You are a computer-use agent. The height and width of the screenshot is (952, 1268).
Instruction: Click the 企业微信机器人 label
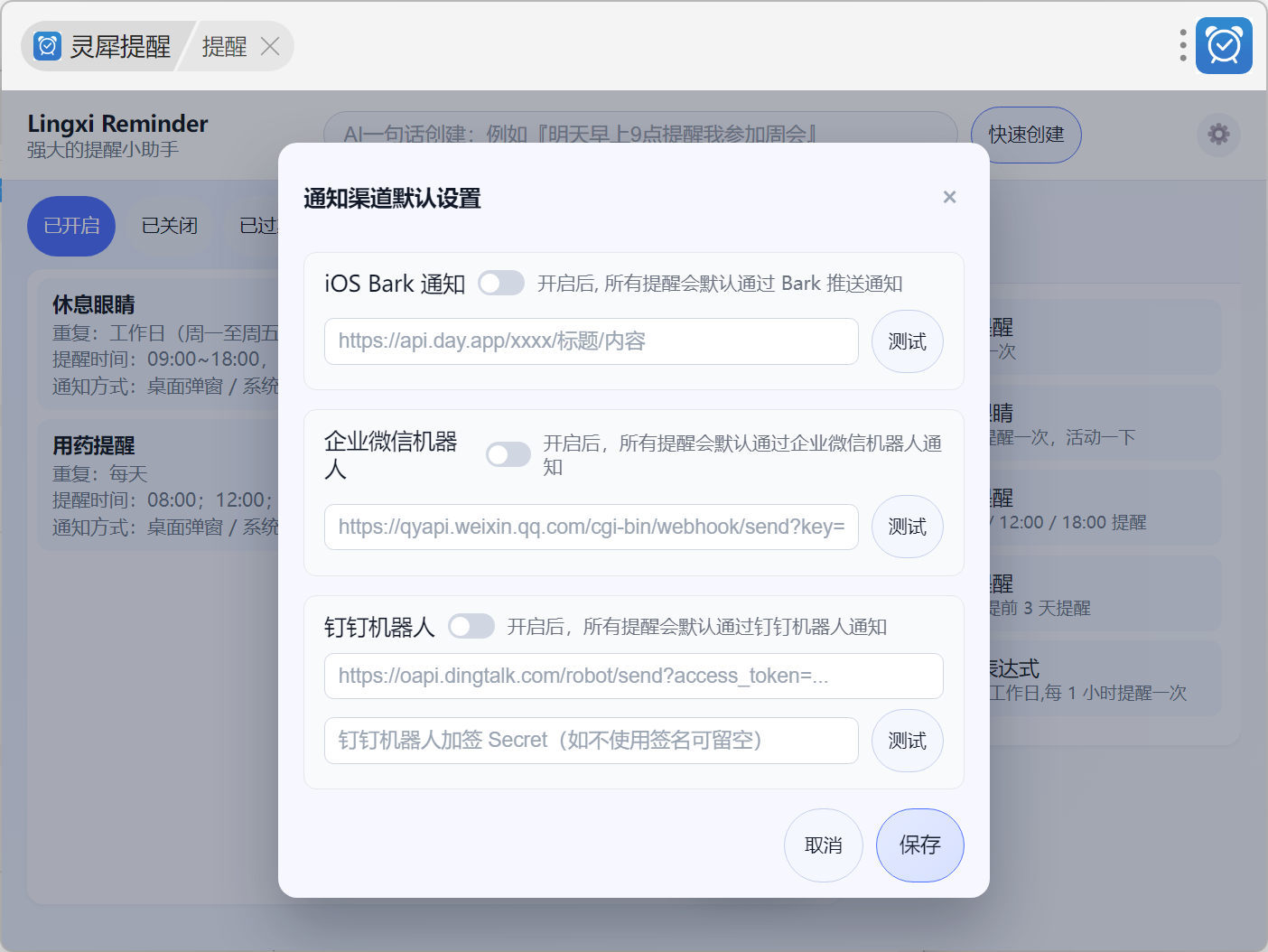[391, 454]
